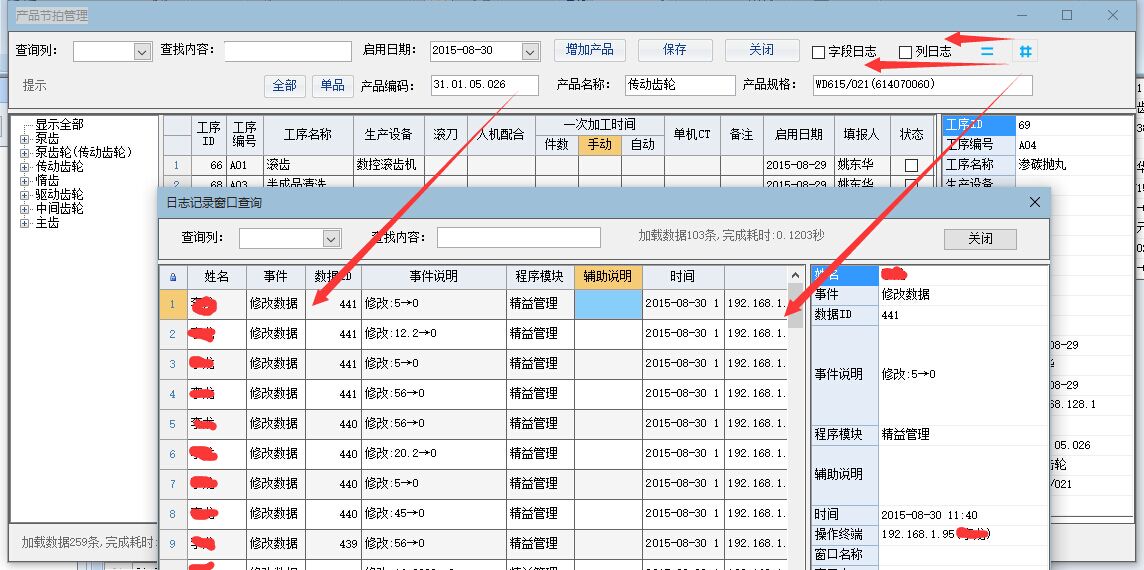Open 查询列 dropdown in log query dialog
Viewport: 1144px width, 570px height.
331,238
